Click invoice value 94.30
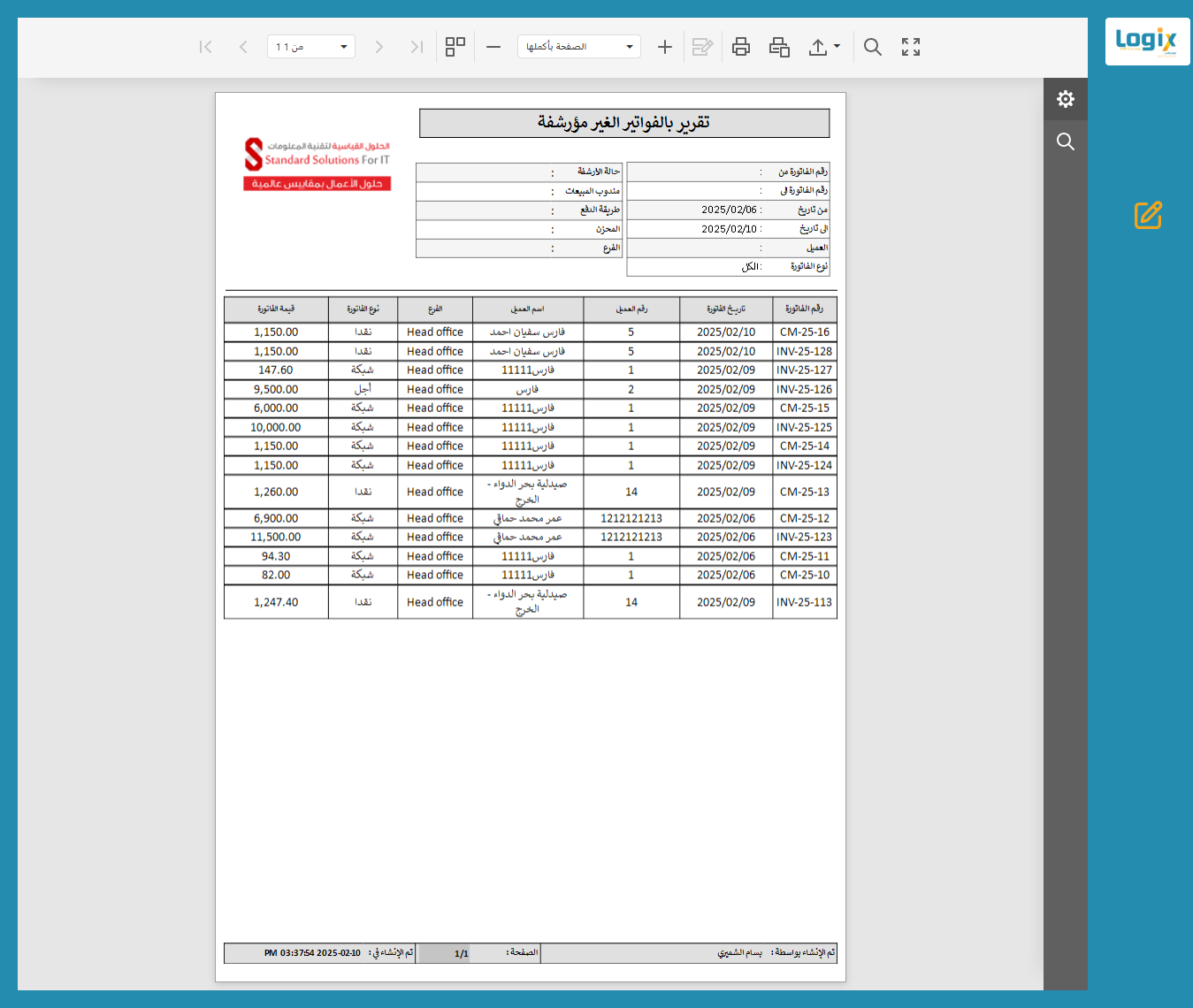The image size is (1193, 1008). pos(276,557)
